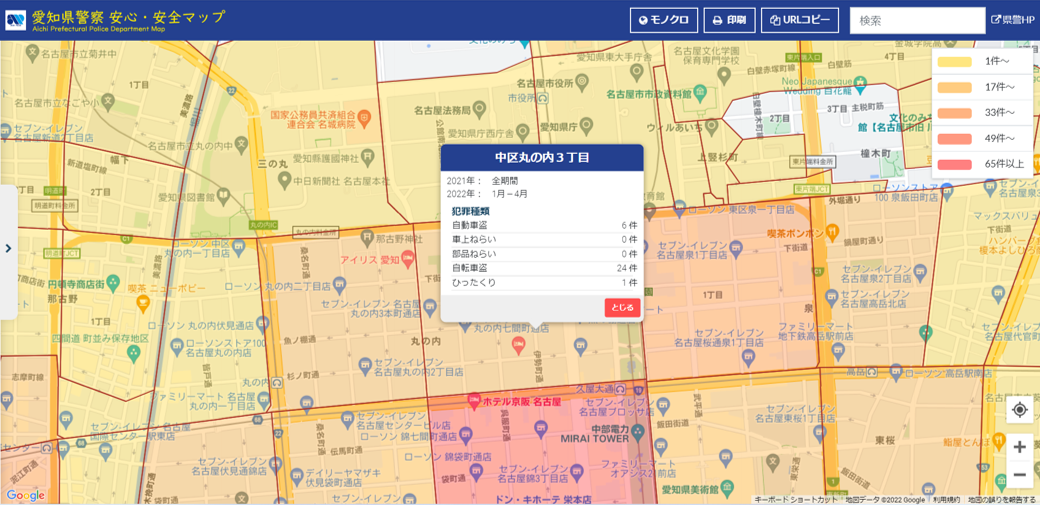This screenshot has height=505, width=1040.
Task: Close the popup with とじる button
Action: (x=623, y=308)
